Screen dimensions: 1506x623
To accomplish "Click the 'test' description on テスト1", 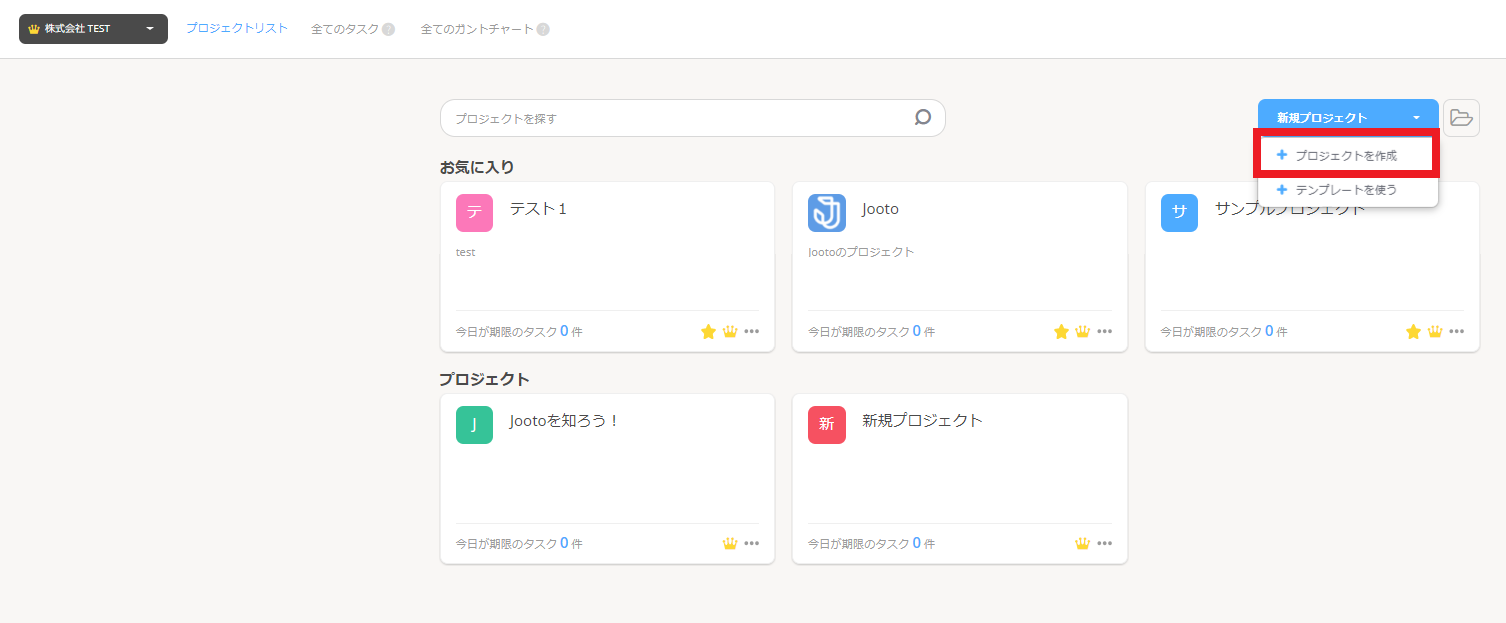I will coord(466,252).
